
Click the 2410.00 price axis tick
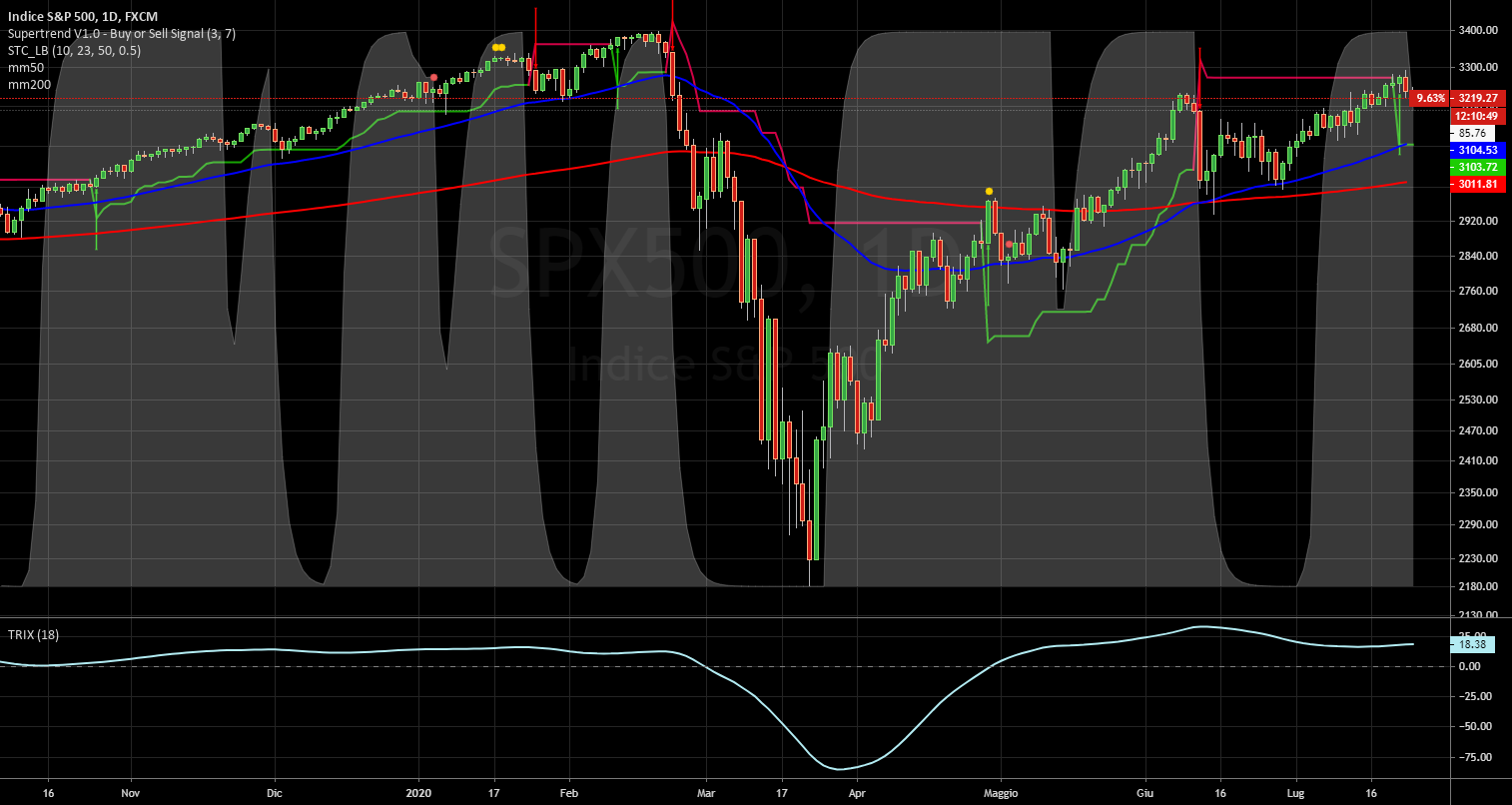coord(1477,460)
